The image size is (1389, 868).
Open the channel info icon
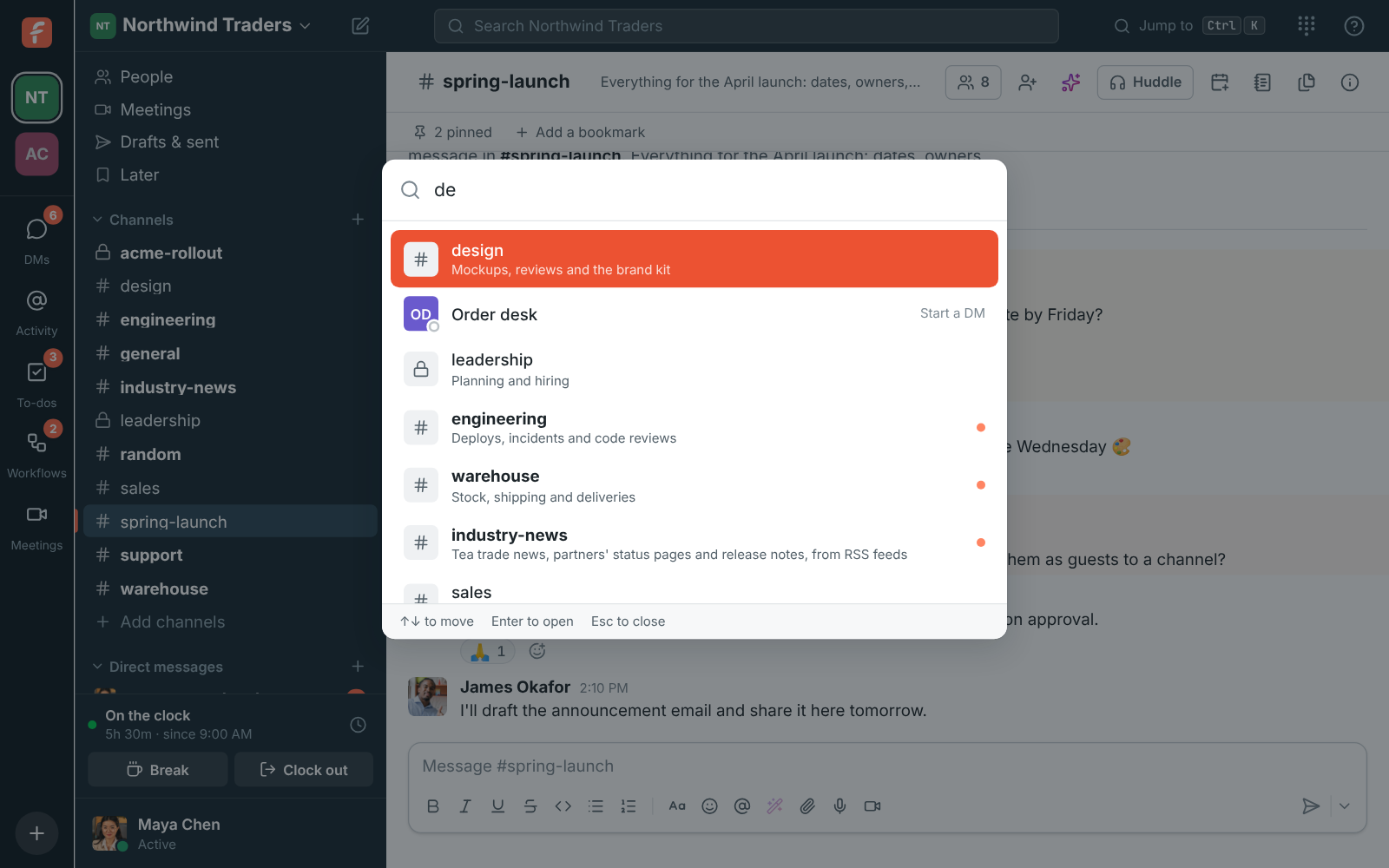coord(1350,82)
